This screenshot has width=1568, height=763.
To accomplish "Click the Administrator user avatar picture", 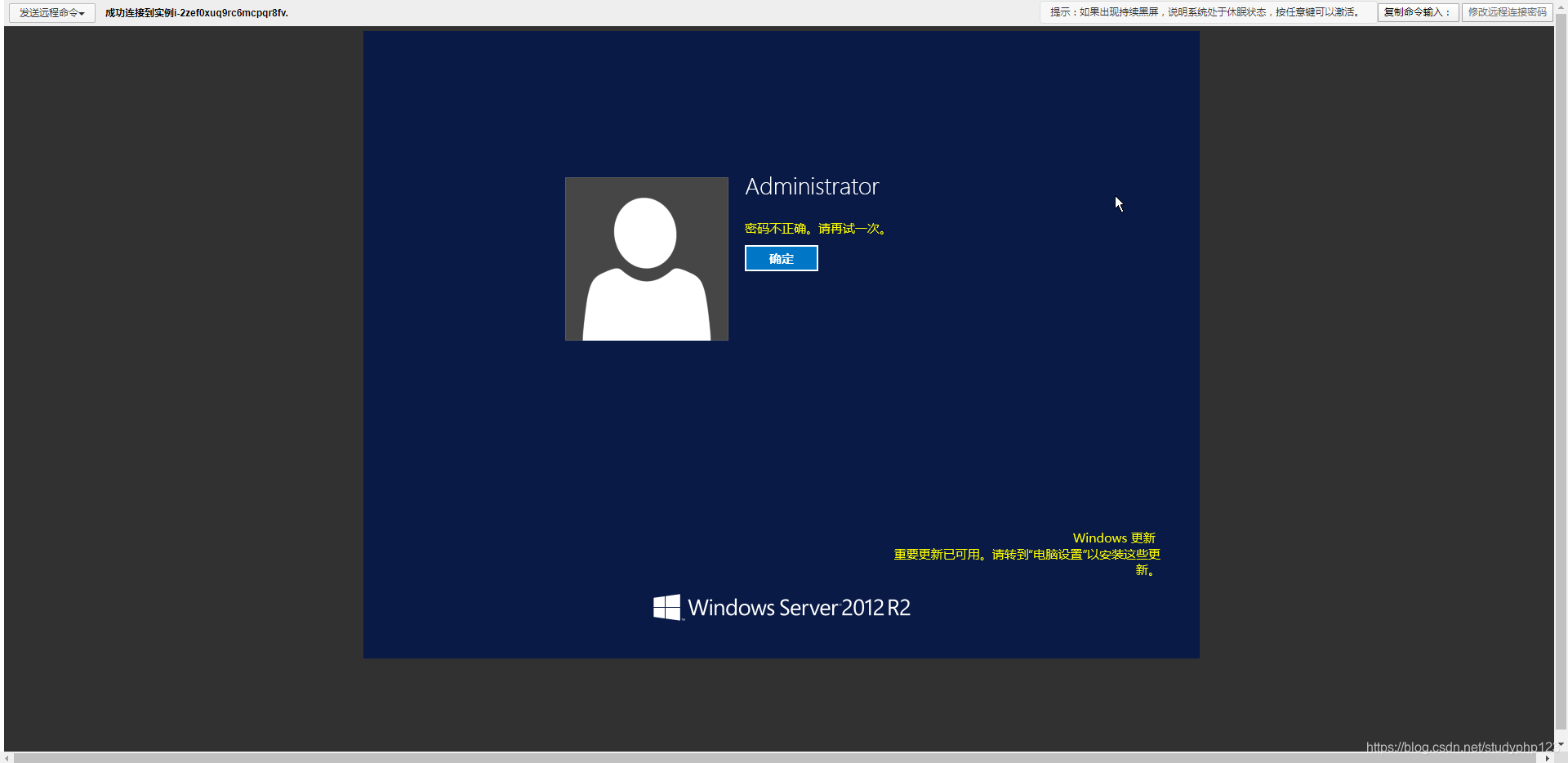I will coord(646,259).
